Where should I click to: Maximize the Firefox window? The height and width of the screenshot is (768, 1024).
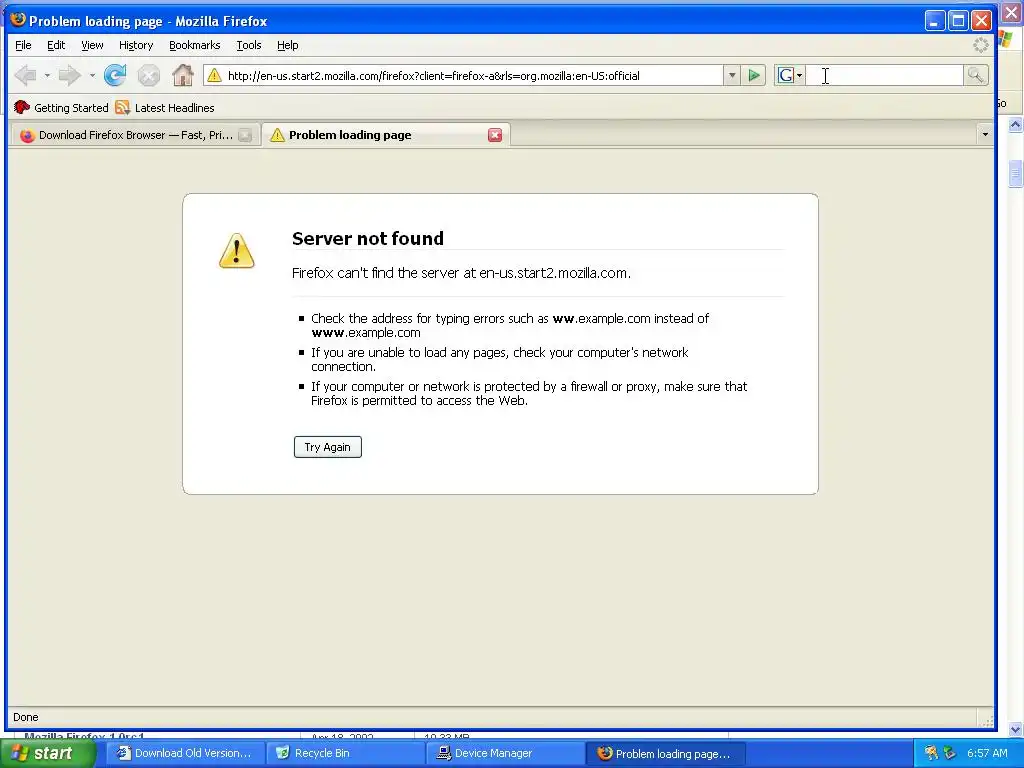[958, 21]
